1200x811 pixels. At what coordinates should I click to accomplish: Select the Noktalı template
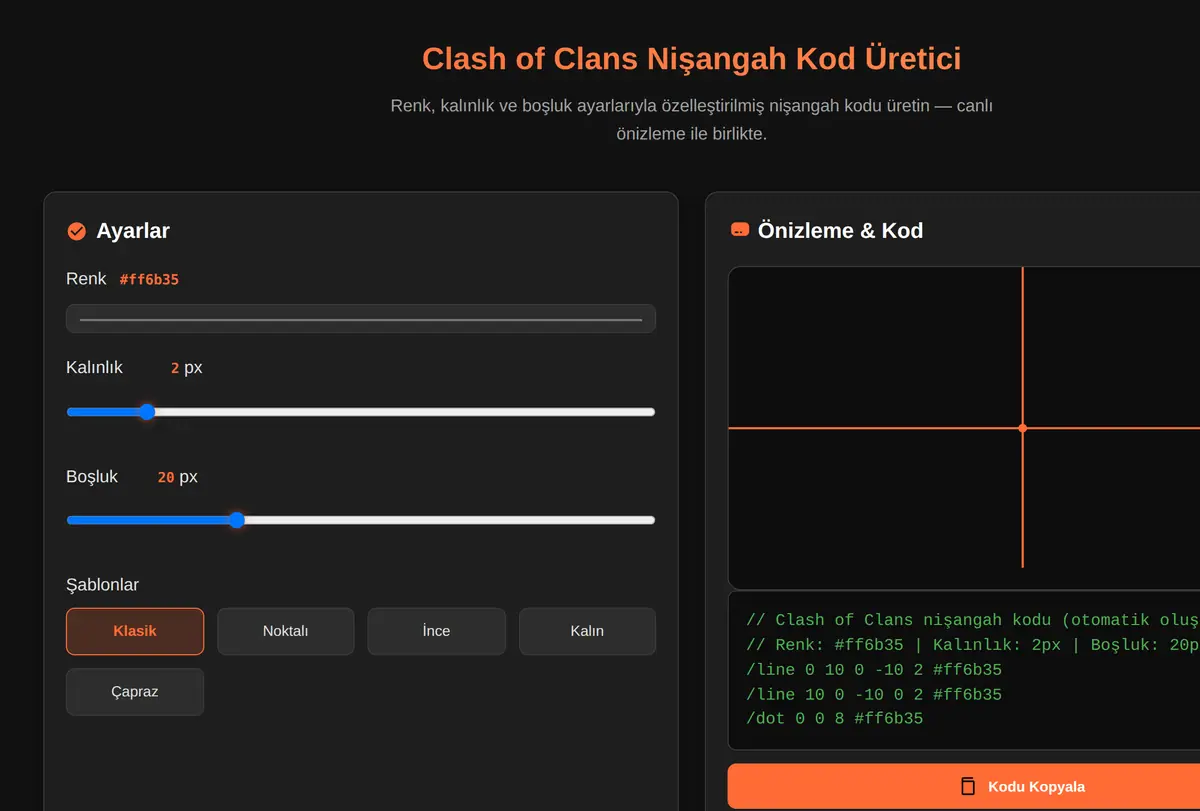(x=286, y=631)
